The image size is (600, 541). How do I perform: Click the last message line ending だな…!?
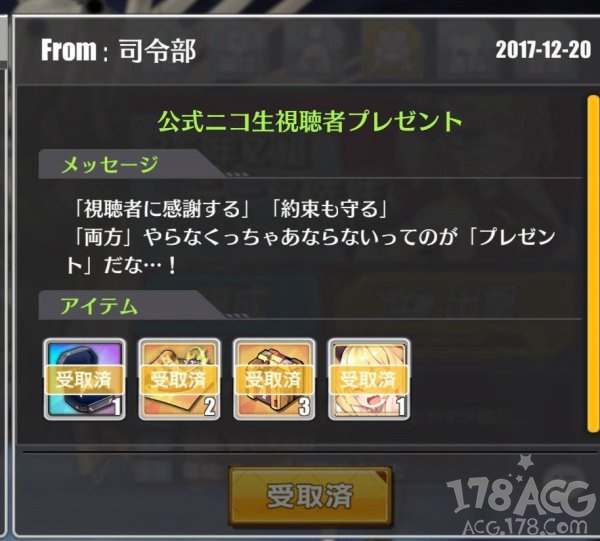click(x=122, y=266)
